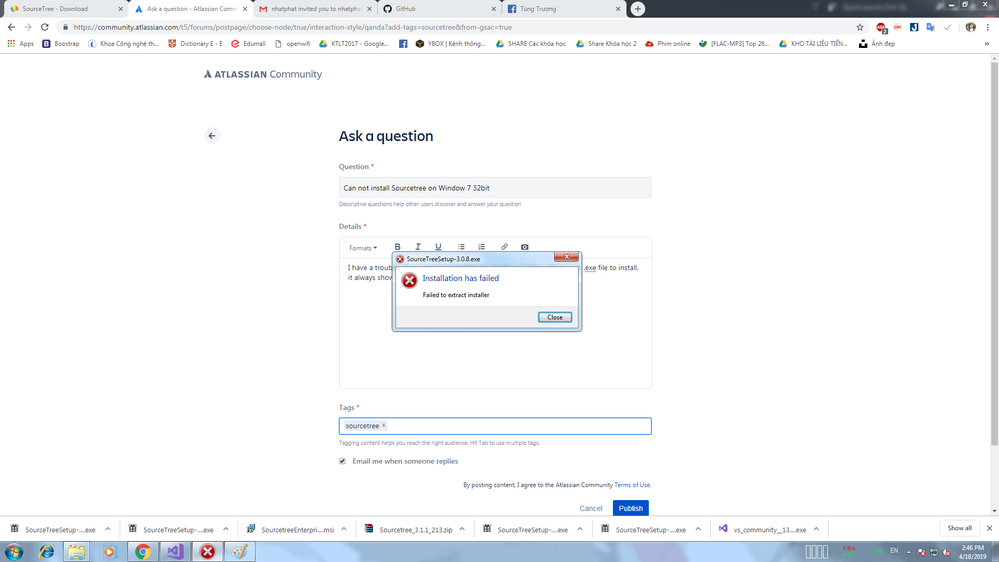Open Windows Explorer from the taskbar
This screenshot has width=999, height=562.
tap(76, 552)
